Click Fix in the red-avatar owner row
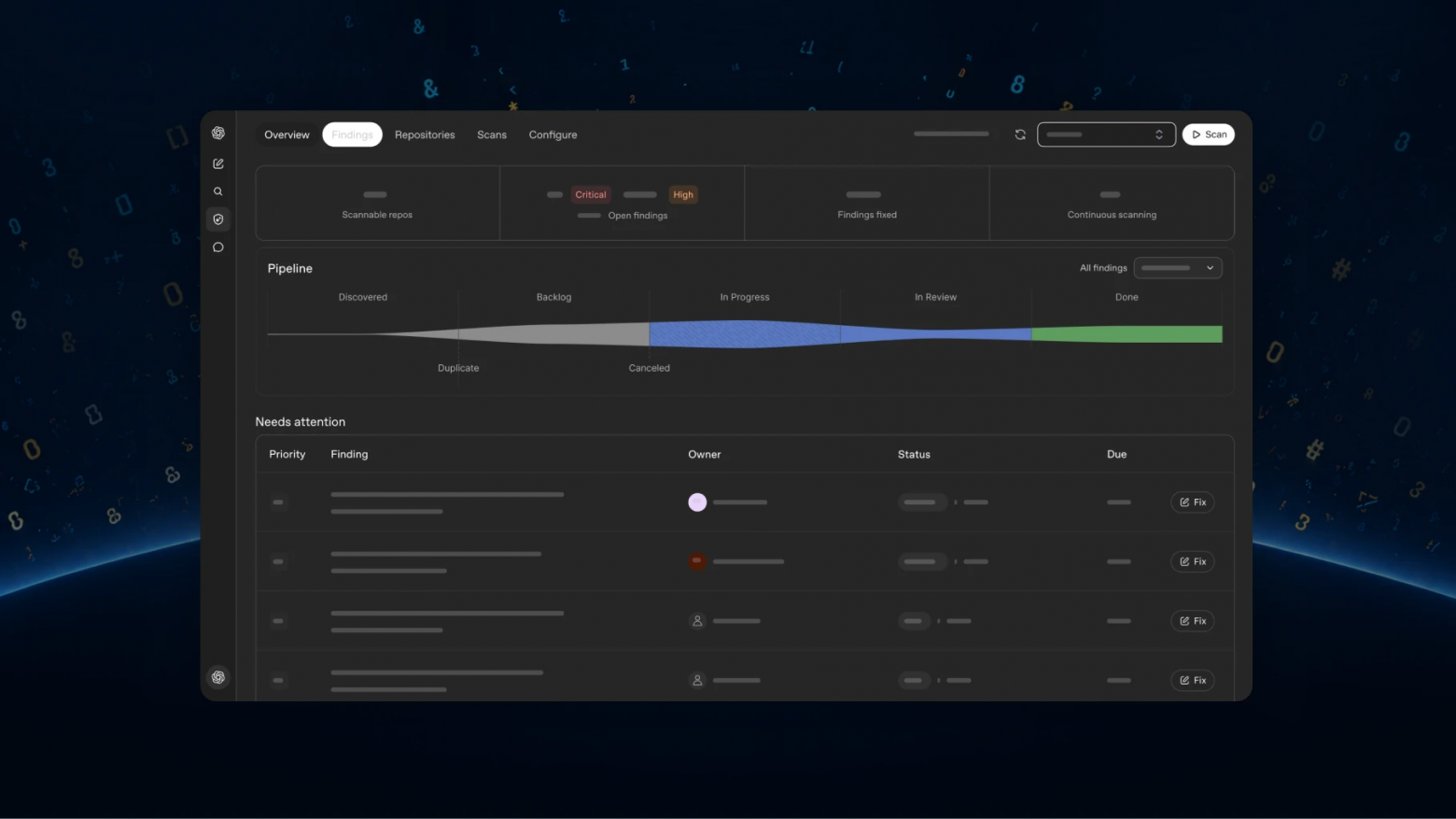This screenshot has width=1456, height=819. [x=1193, y=561]
